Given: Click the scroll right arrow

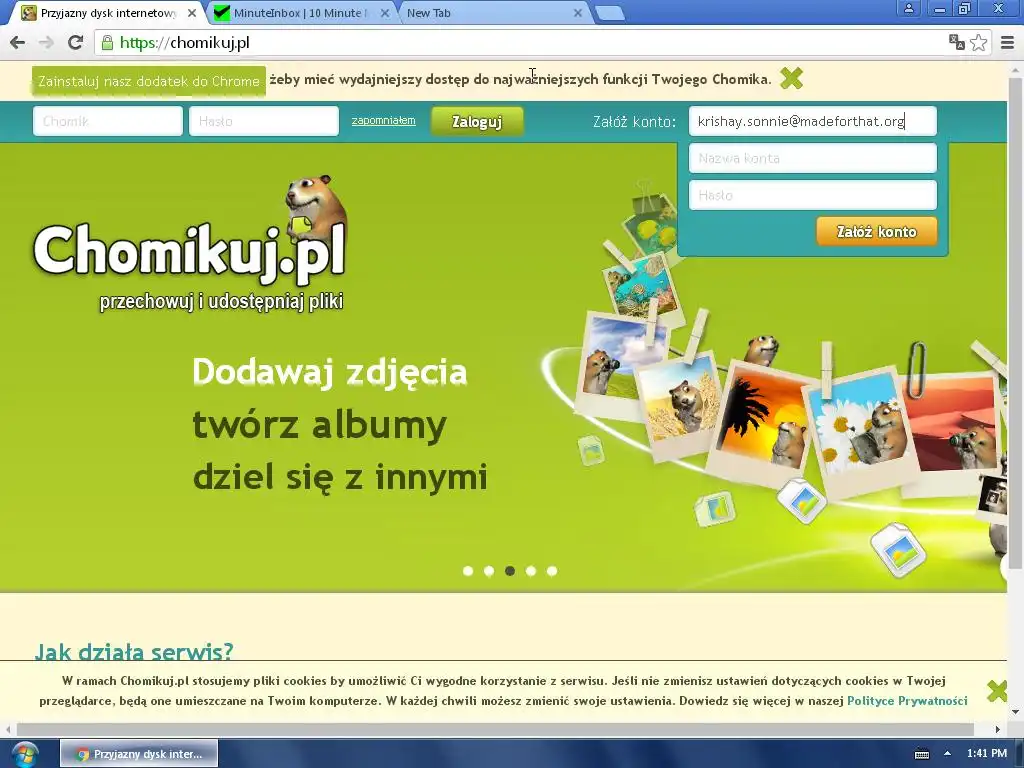Looking at the screenshot, I should tap(997, 729).
